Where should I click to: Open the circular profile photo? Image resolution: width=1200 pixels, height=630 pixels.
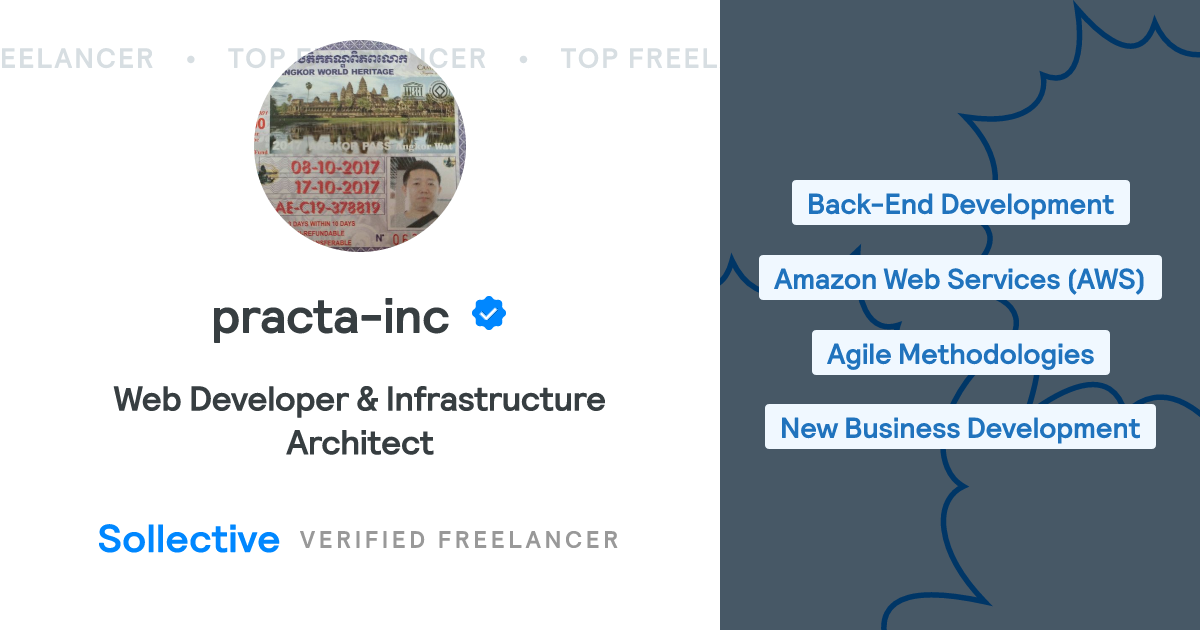[x=360, y=146]
